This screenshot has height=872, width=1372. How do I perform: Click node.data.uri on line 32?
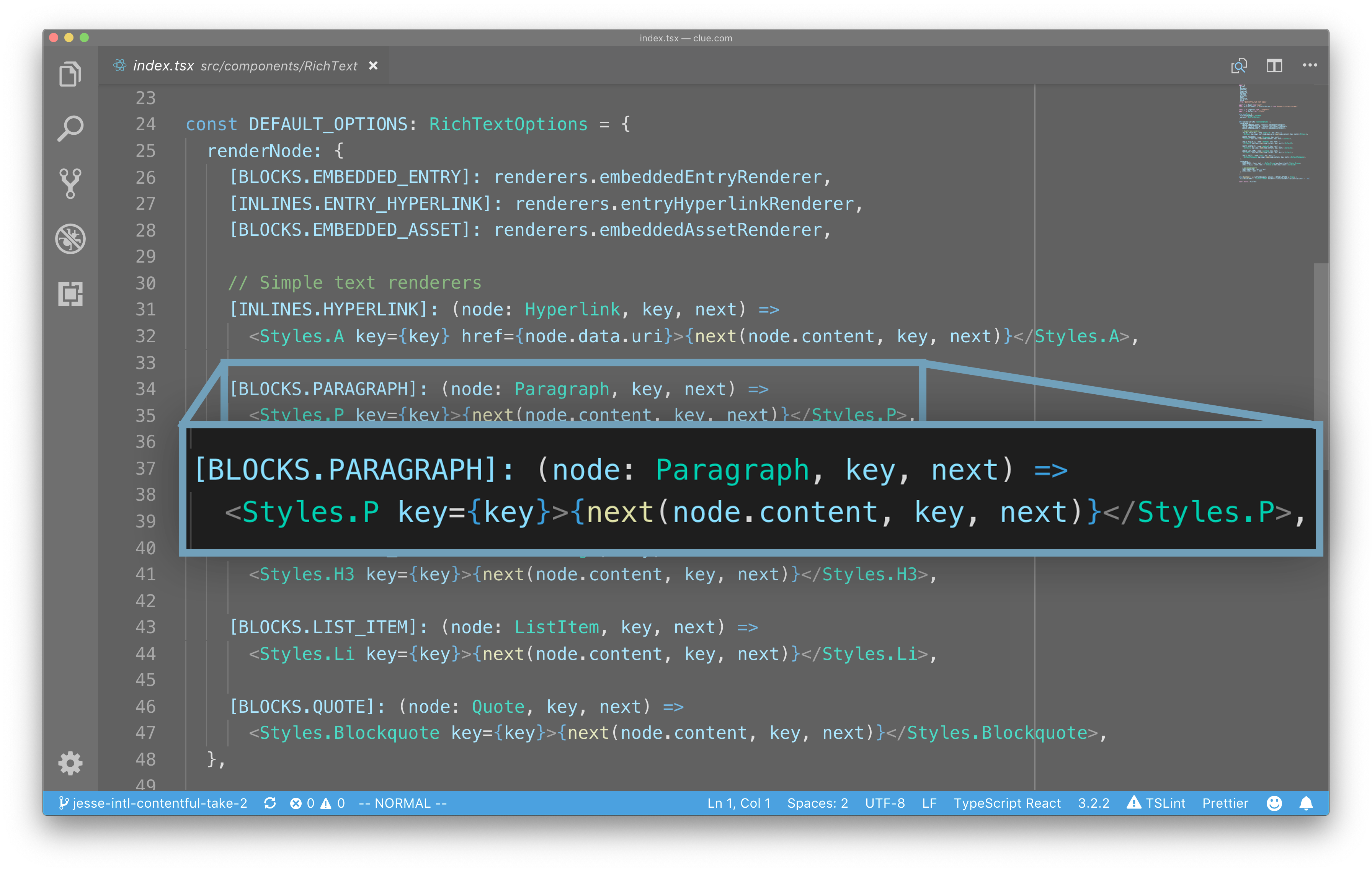pyautogui.click(x=594, y=336)
